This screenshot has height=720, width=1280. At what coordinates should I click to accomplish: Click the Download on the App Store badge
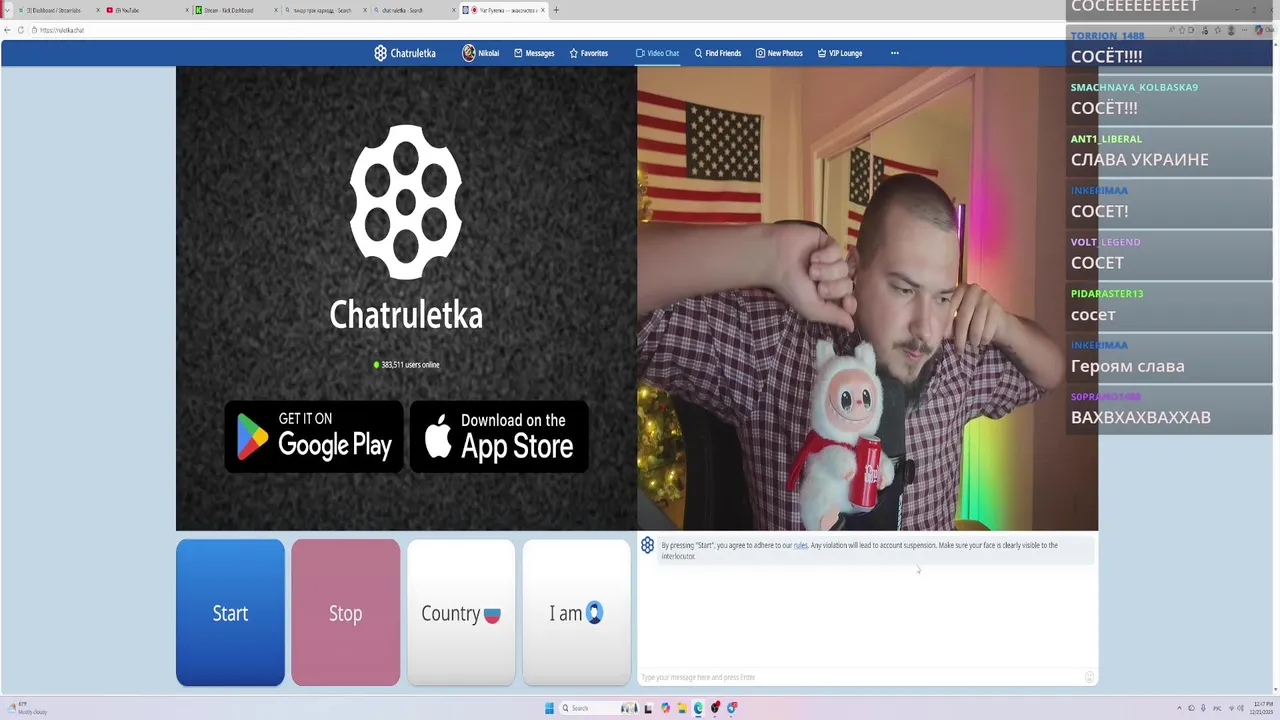(x=499, y=437)
